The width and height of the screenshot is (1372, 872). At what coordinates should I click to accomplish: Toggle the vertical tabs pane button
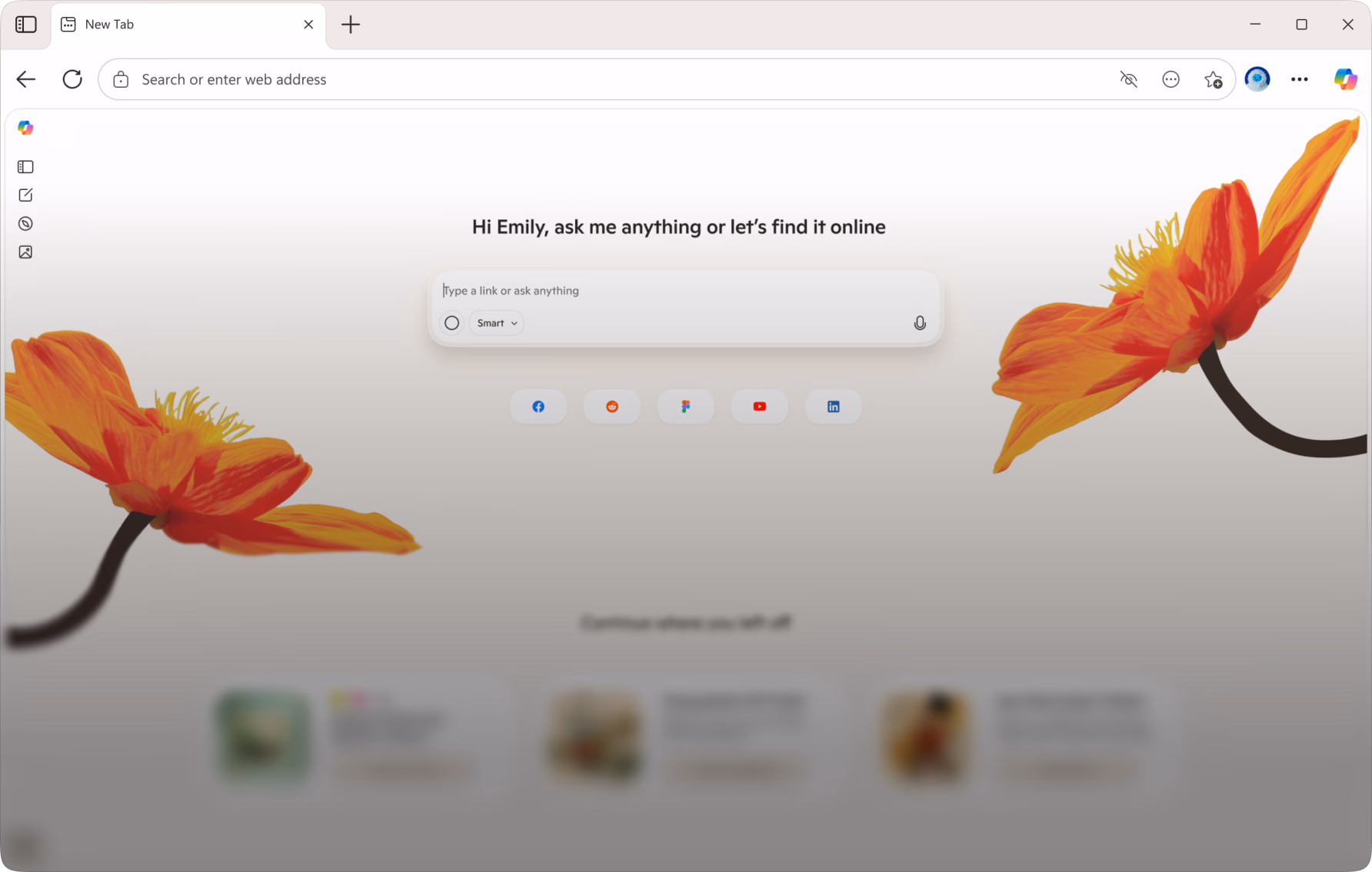click(x=26, y=25)
